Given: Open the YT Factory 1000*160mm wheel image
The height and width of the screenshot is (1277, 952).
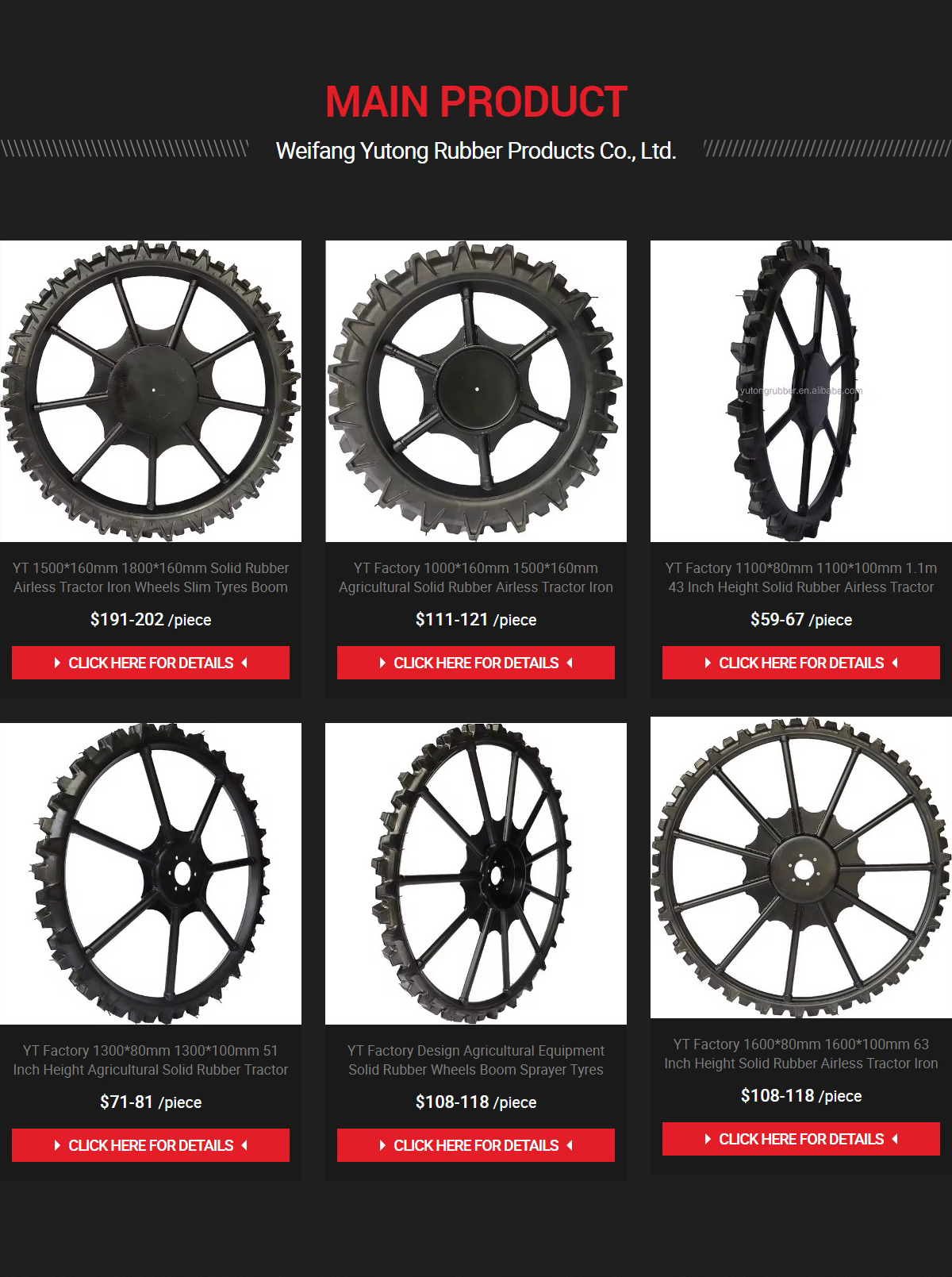Looking at the screenshot, I should pyautogui.click(x=476, y=391).
